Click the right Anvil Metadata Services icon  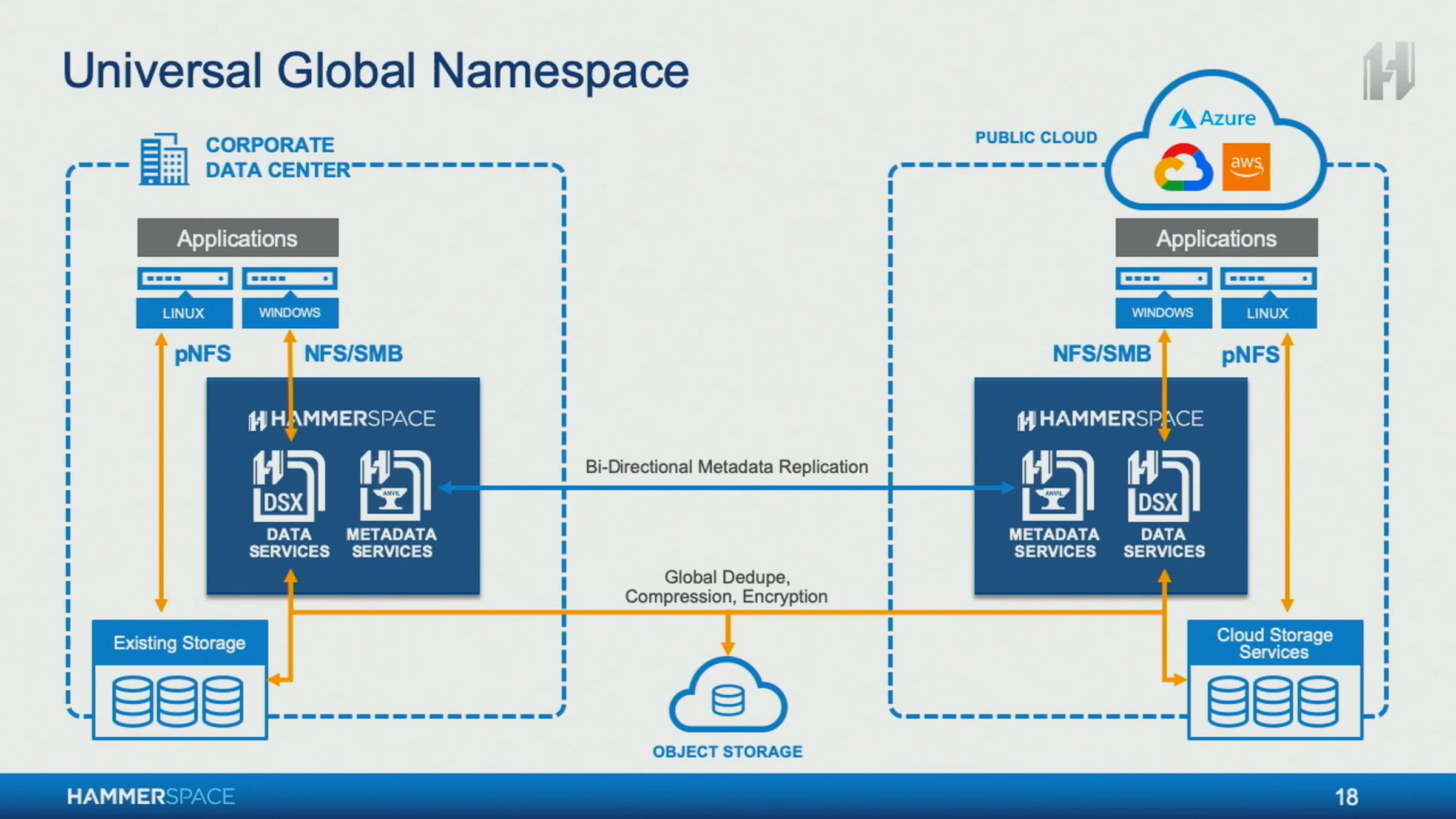(x=1057, y=485)
